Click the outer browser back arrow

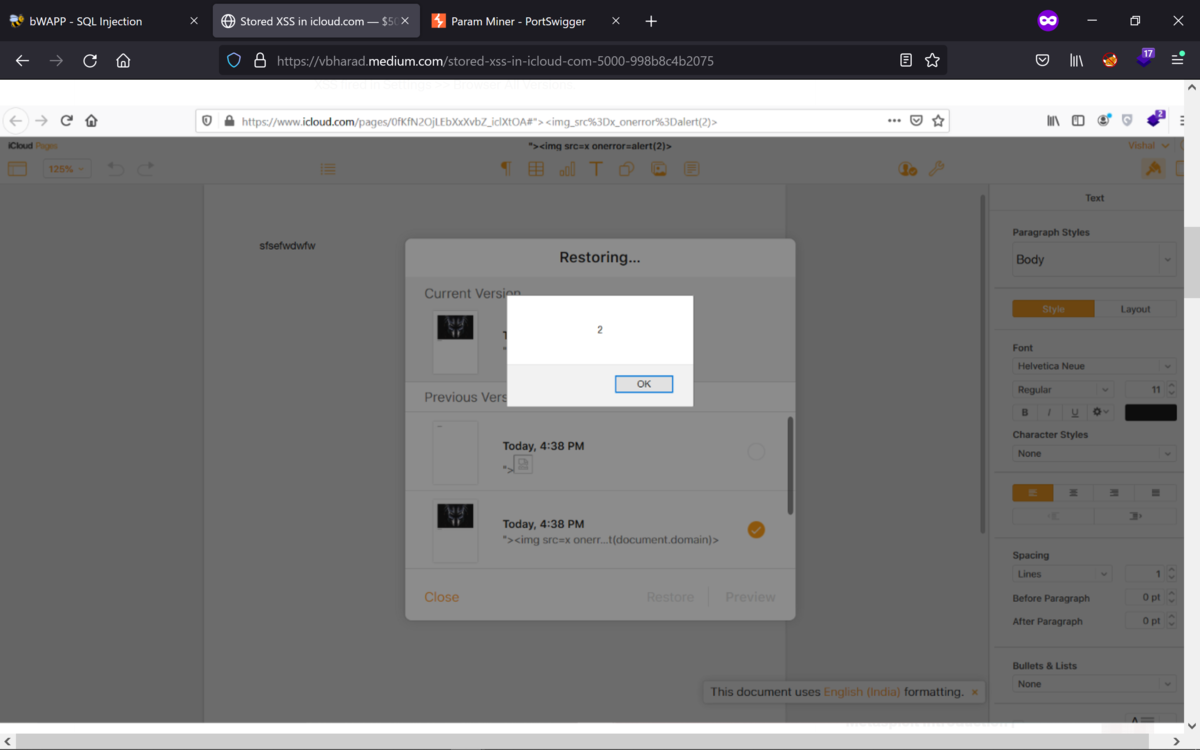pos(22,61)
